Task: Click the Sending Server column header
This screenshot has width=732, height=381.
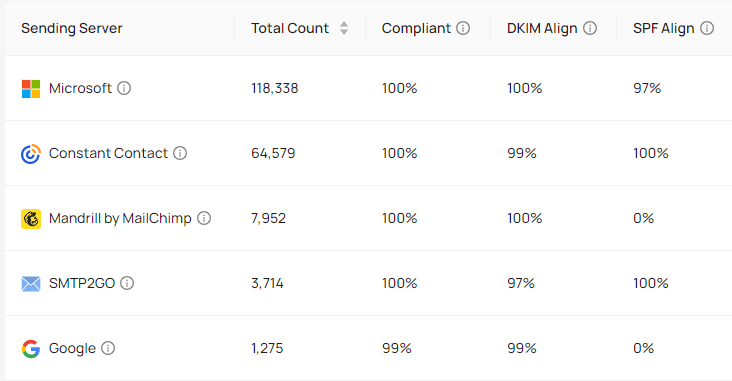Action: [71, 28]
